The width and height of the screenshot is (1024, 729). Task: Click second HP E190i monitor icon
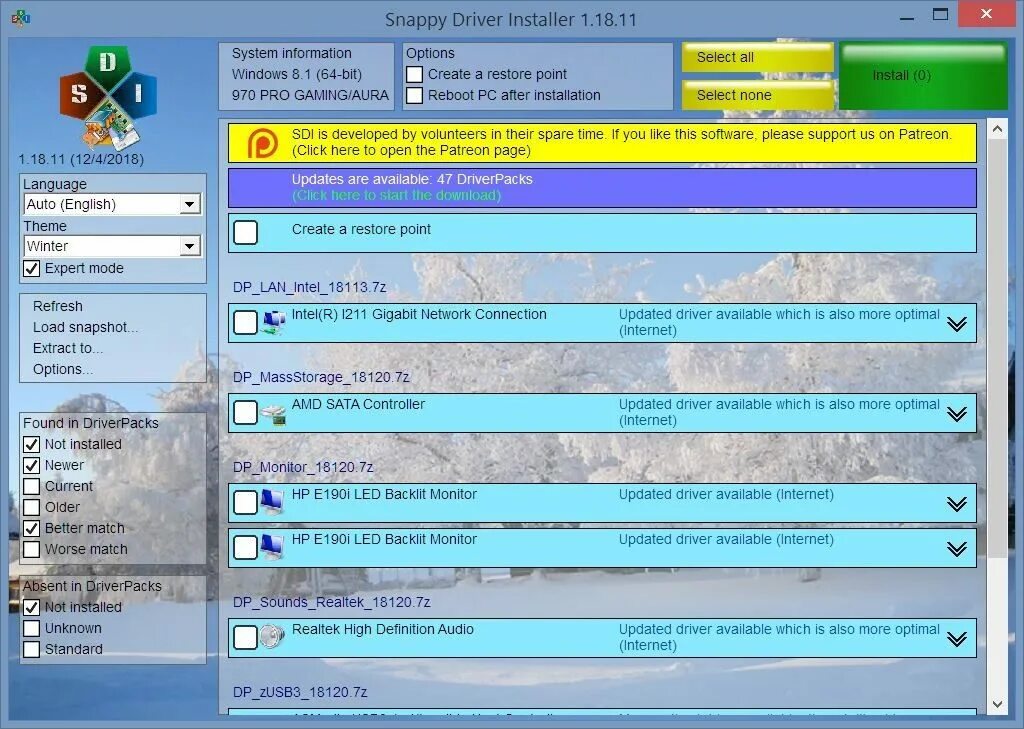(x=272, y=547)
